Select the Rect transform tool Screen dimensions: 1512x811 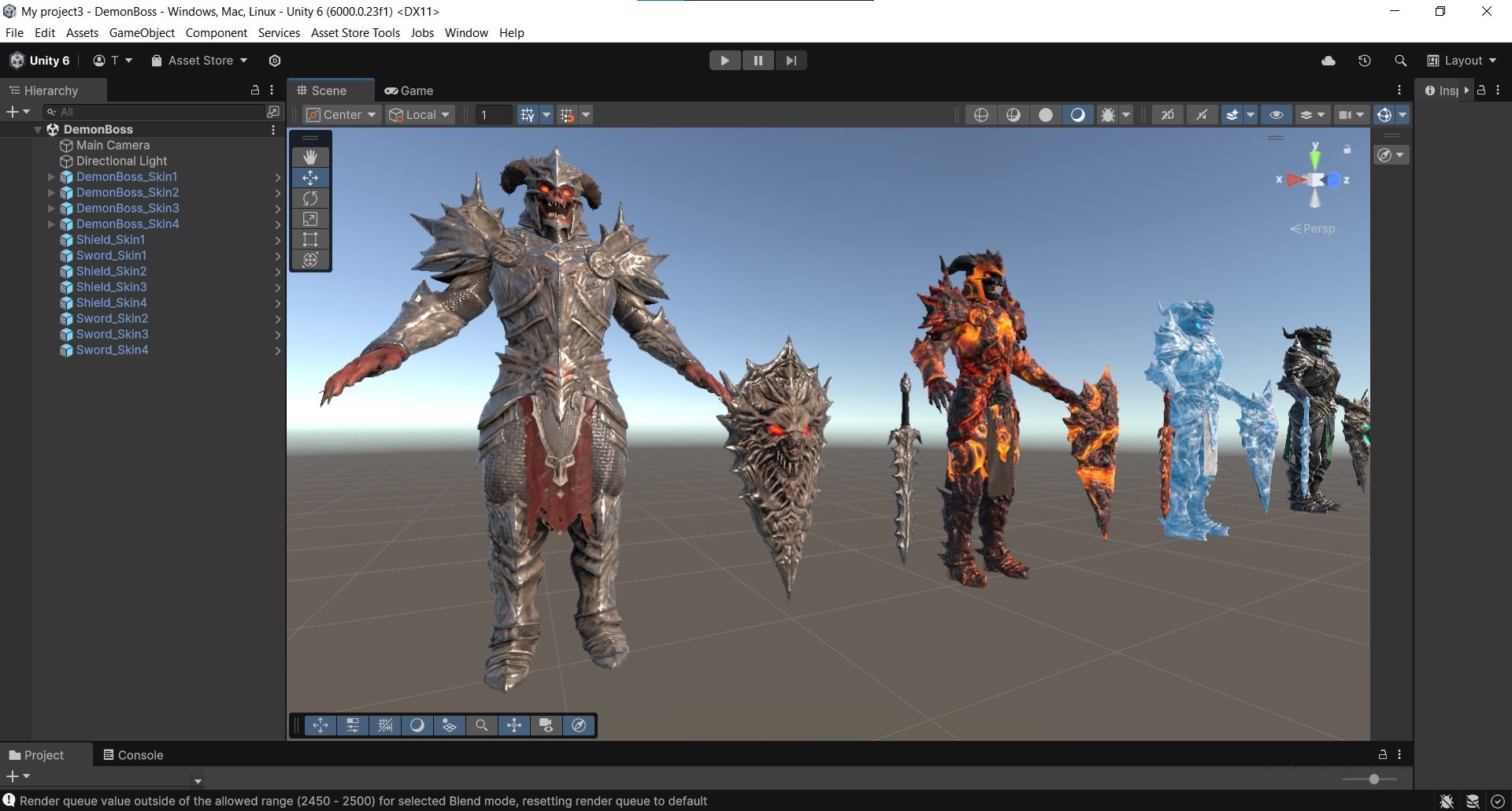pyautogui.click(x=310, y=239)
